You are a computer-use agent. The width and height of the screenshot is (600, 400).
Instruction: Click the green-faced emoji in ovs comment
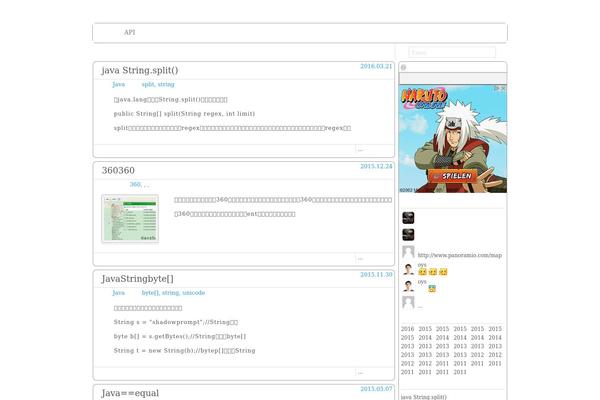pos(432,289)
